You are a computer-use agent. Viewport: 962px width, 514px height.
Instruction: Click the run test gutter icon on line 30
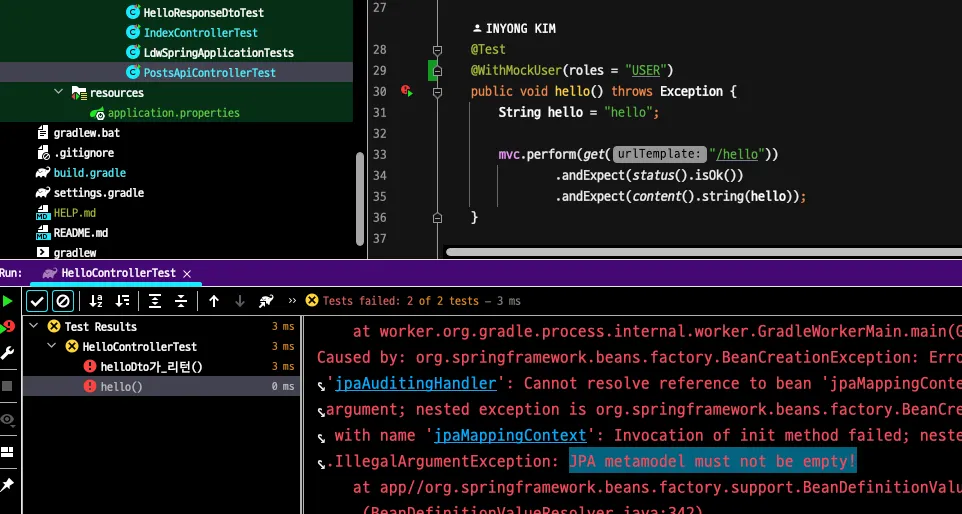[x=407, y=91]
